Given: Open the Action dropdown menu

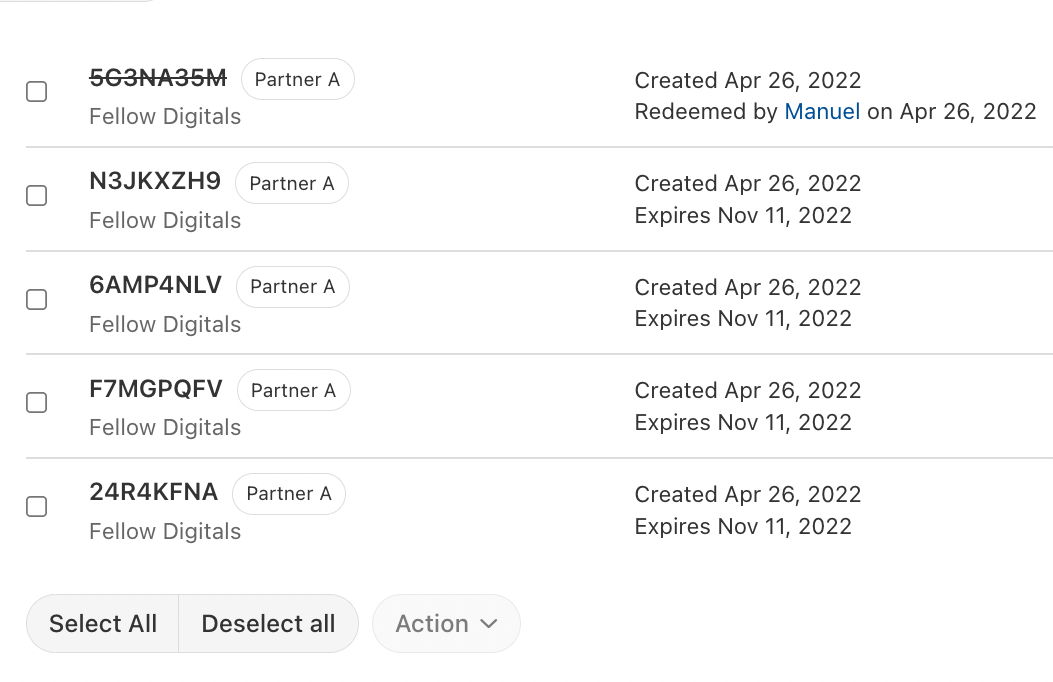Looking at the screenshot, I should [446, 624].
